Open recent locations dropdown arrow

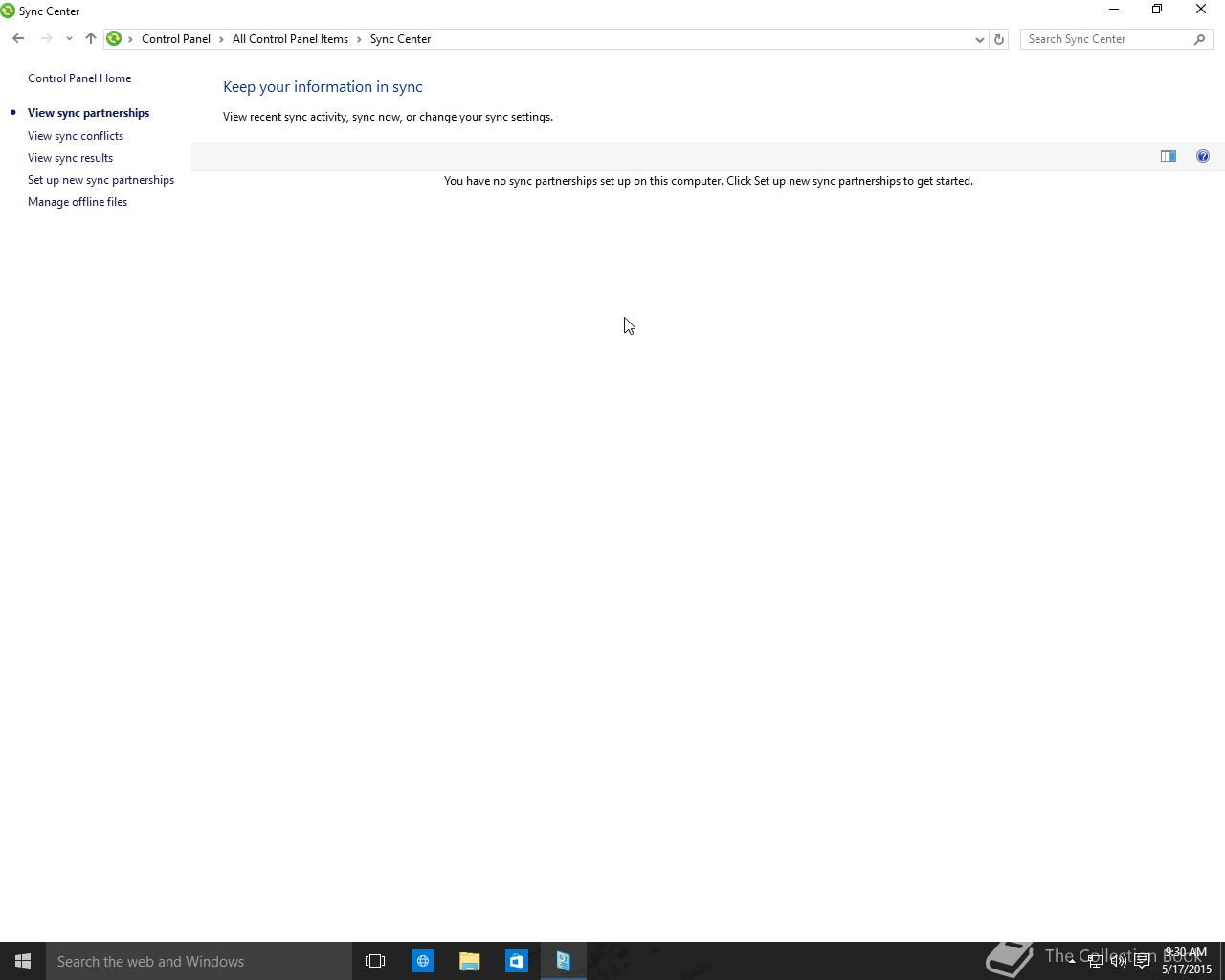69,39
